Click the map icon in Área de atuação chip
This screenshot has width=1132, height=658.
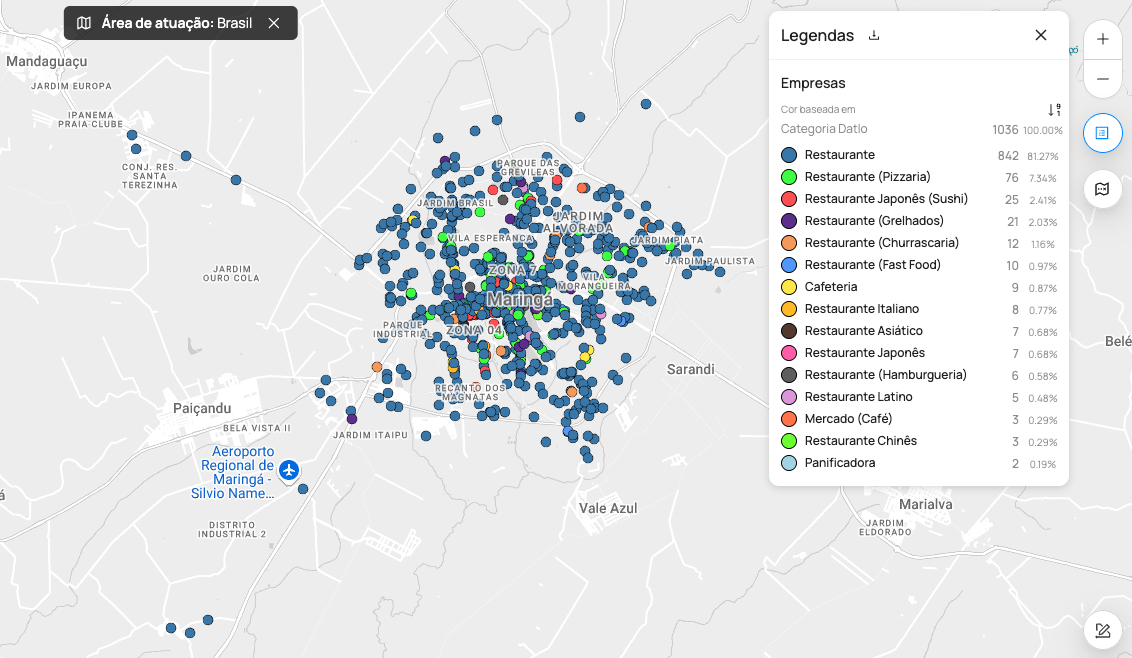84,23
